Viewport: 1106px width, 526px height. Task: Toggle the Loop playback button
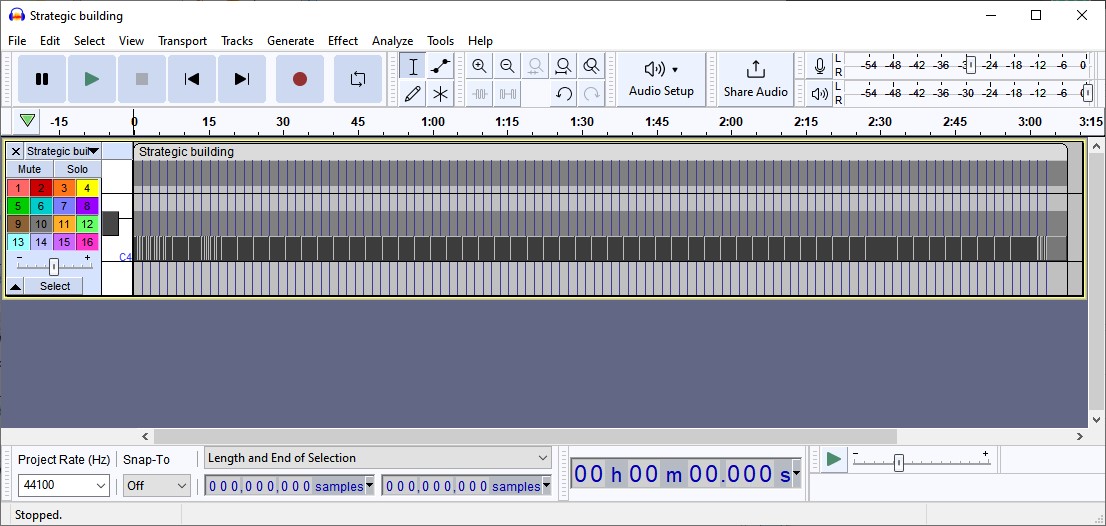pyautogui.click(x=357, y=79)
